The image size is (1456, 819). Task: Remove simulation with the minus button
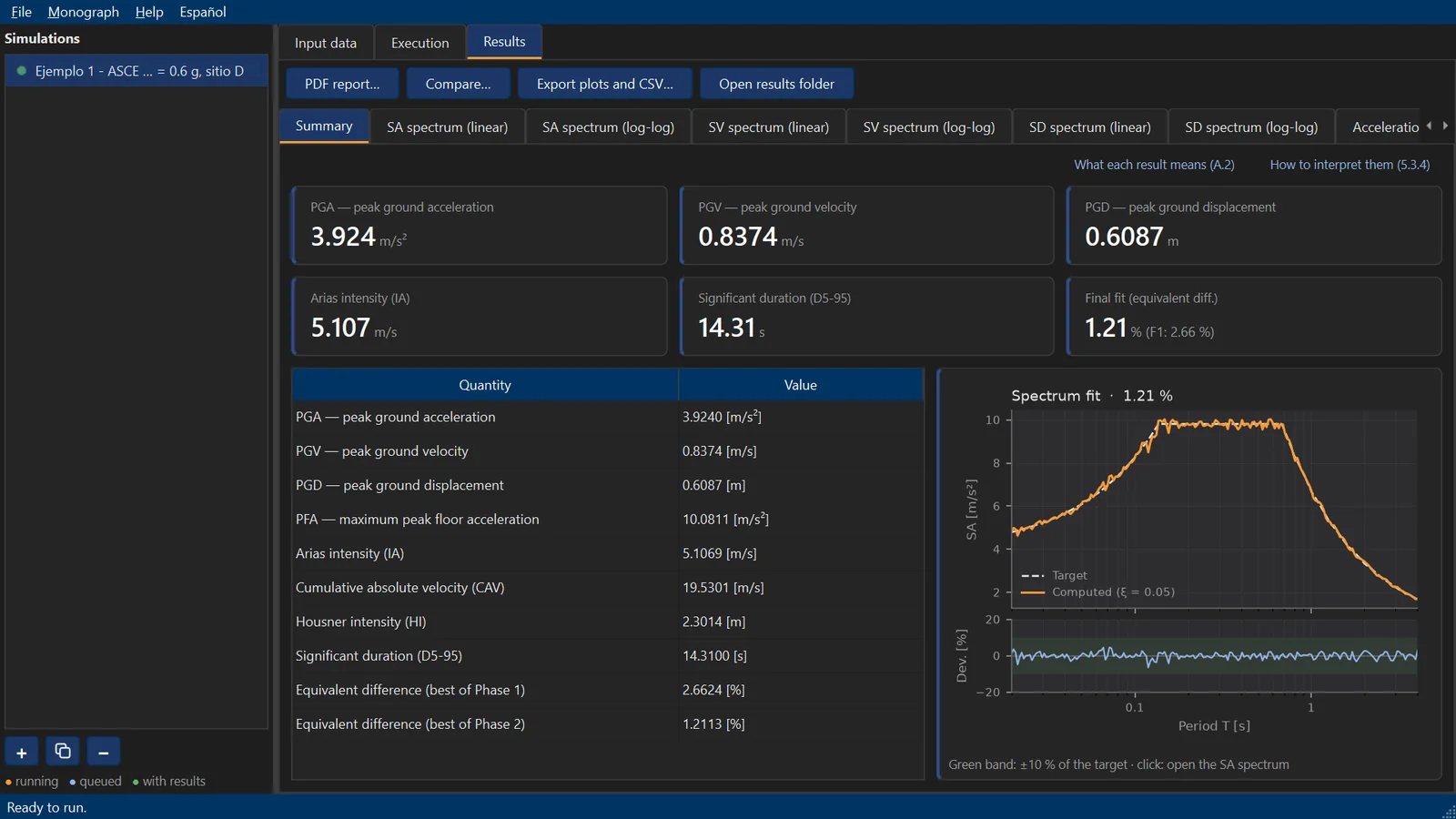(104, 753)
